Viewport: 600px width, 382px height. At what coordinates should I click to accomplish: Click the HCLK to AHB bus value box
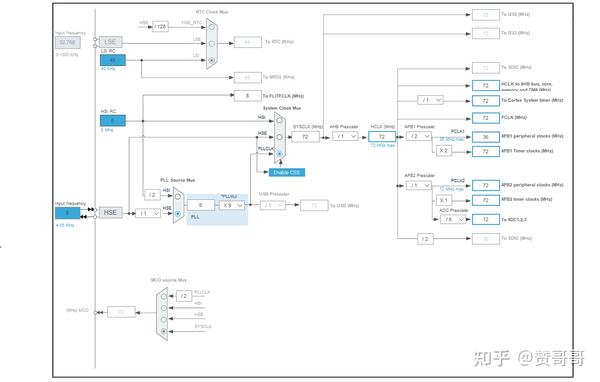pos(486,85)
